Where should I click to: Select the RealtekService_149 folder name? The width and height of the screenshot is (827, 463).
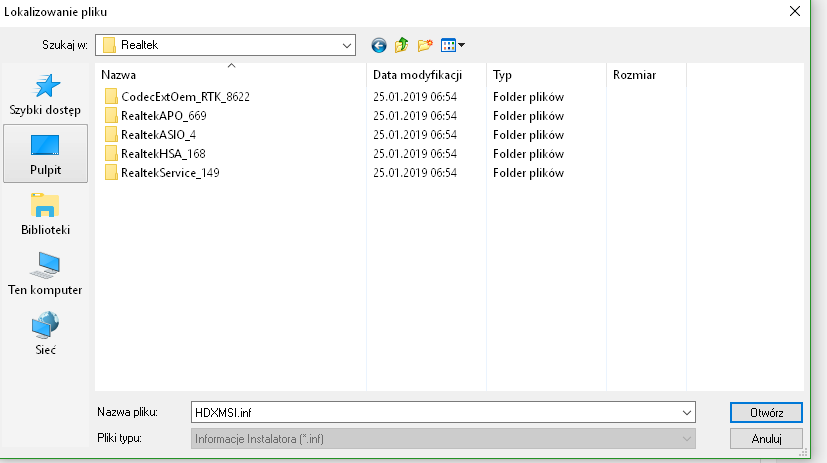(x=170, y=172)
